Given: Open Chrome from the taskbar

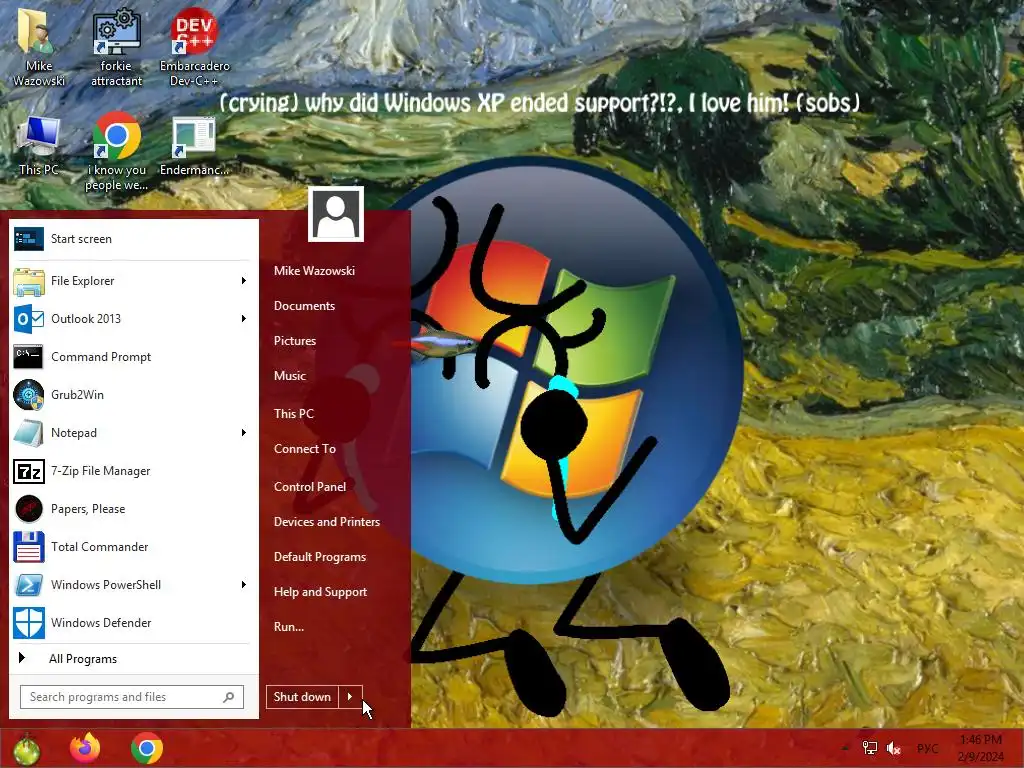Looking at the screenshot, I should 147,748.
